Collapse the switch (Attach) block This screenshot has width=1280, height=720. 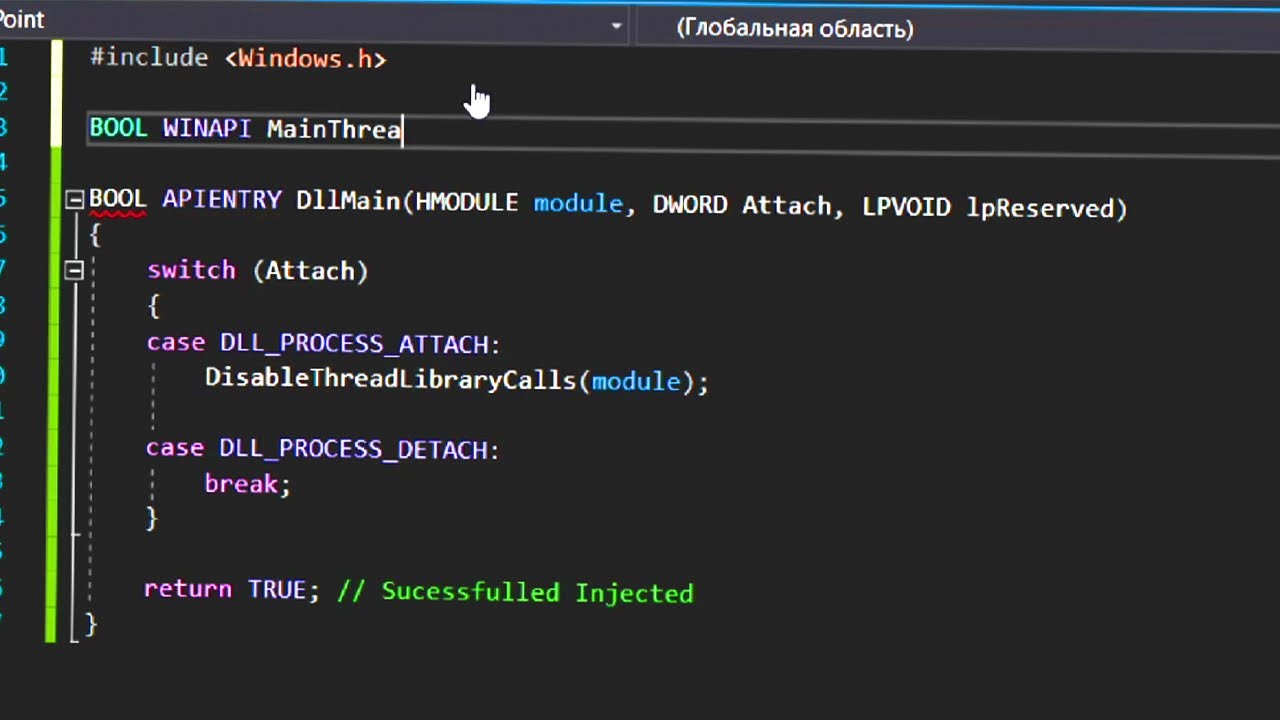(74, 269)
